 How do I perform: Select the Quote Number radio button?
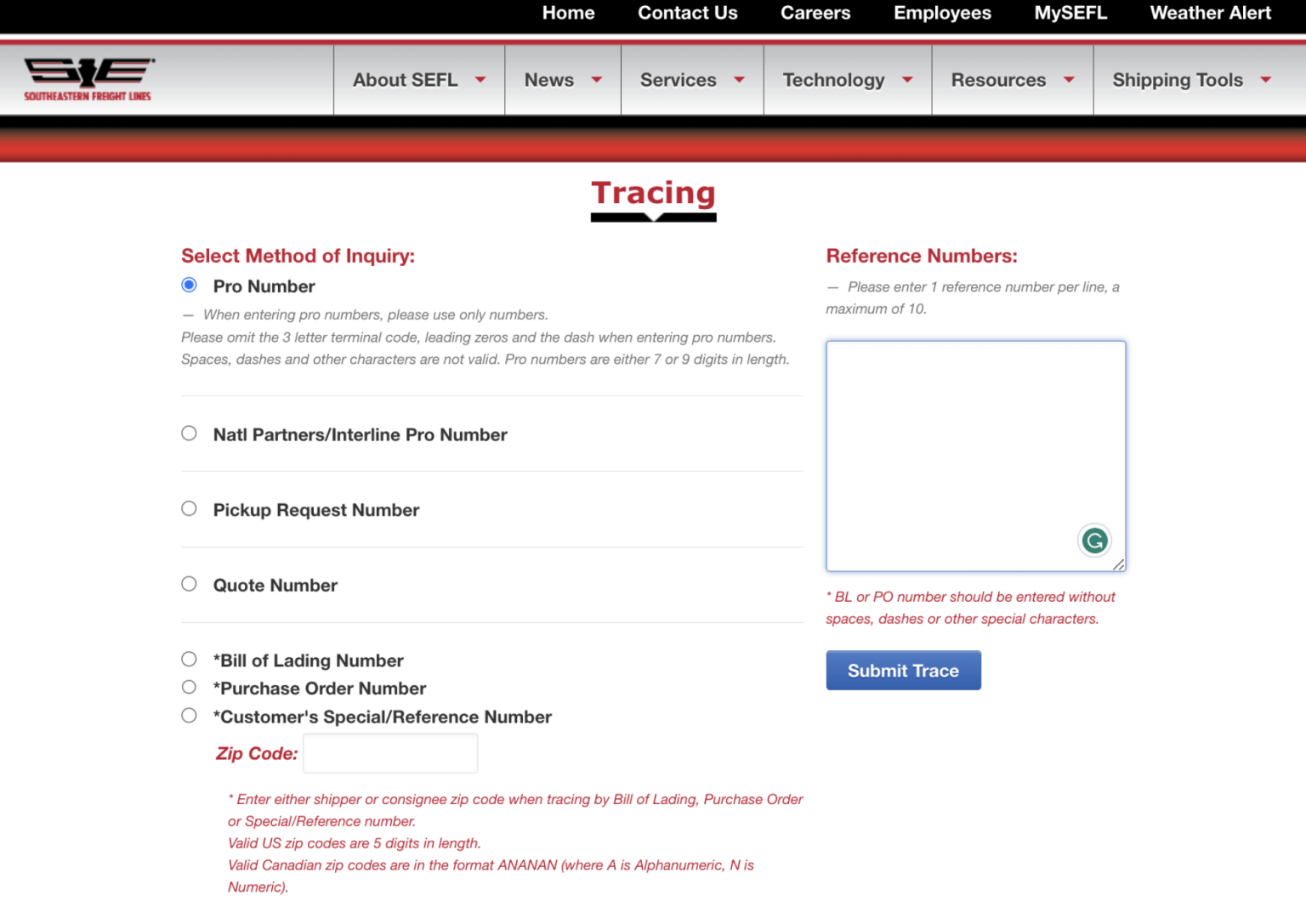[189, 584]
